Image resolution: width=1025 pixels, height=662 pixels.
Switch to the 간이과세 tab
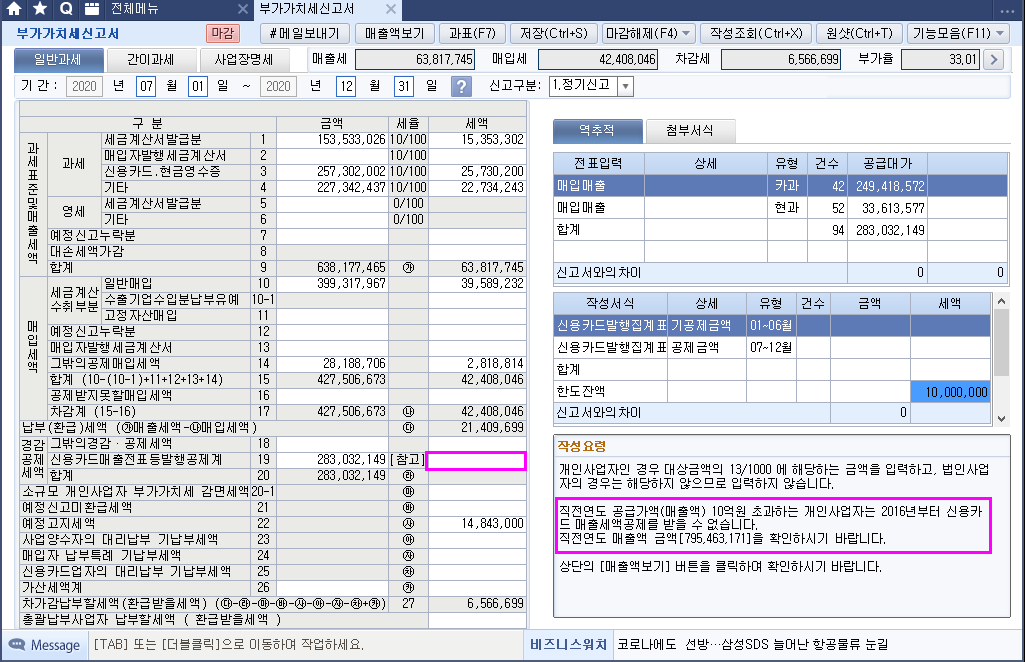tap(150, 59)
